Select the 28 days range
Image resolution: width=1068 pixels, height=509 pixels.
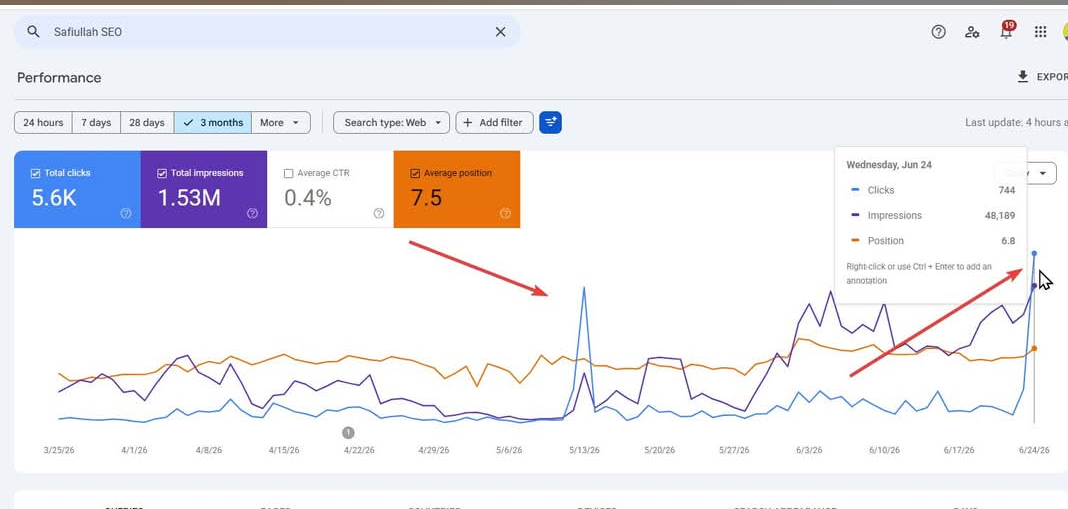tap(147, 123)
